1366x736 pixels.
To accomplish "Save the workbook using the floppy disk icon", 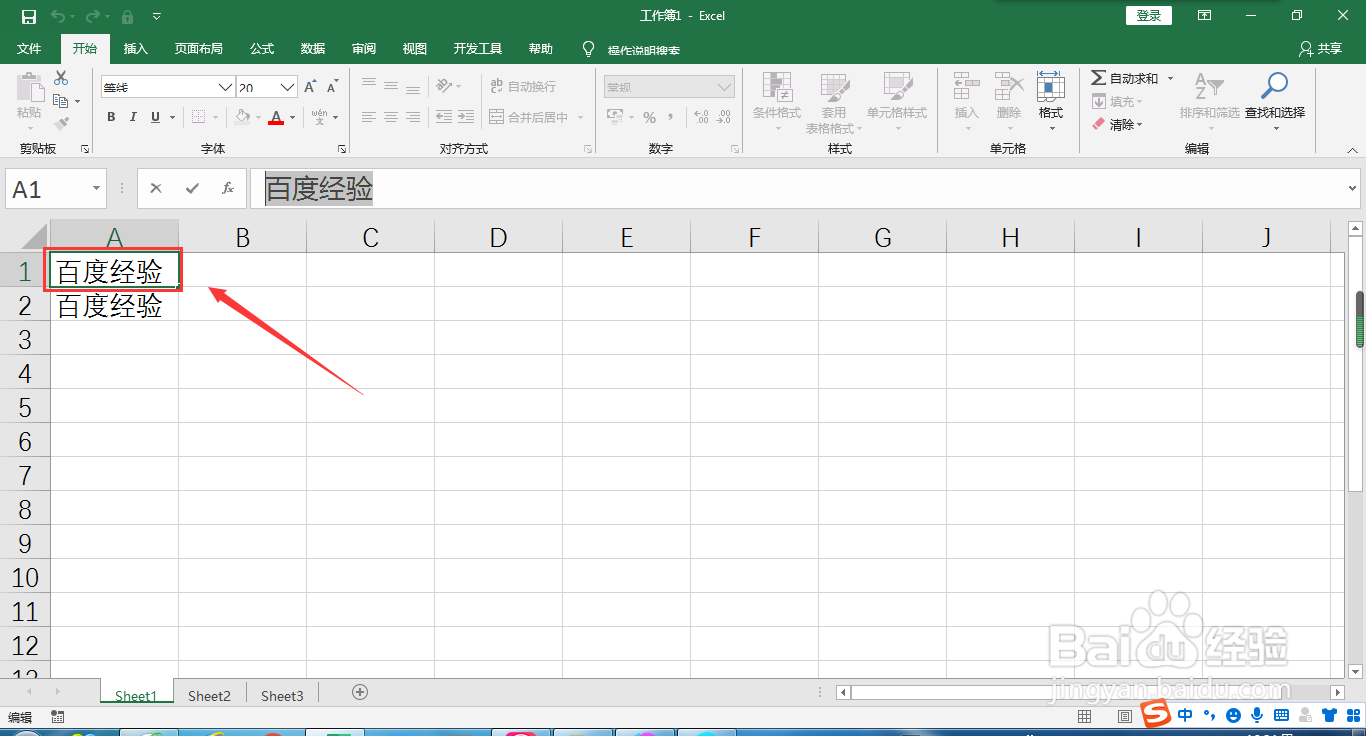I will click(x=29, y=16).
